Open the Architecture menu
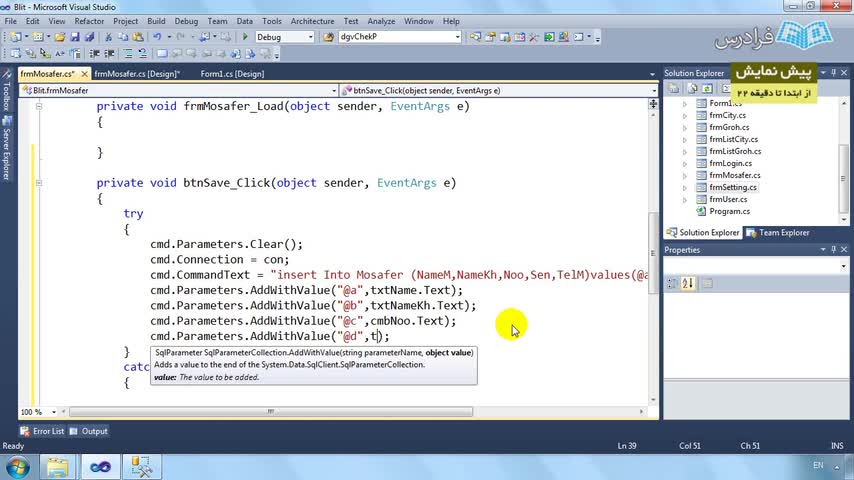The image size is (854, 480). coord(312,21)
